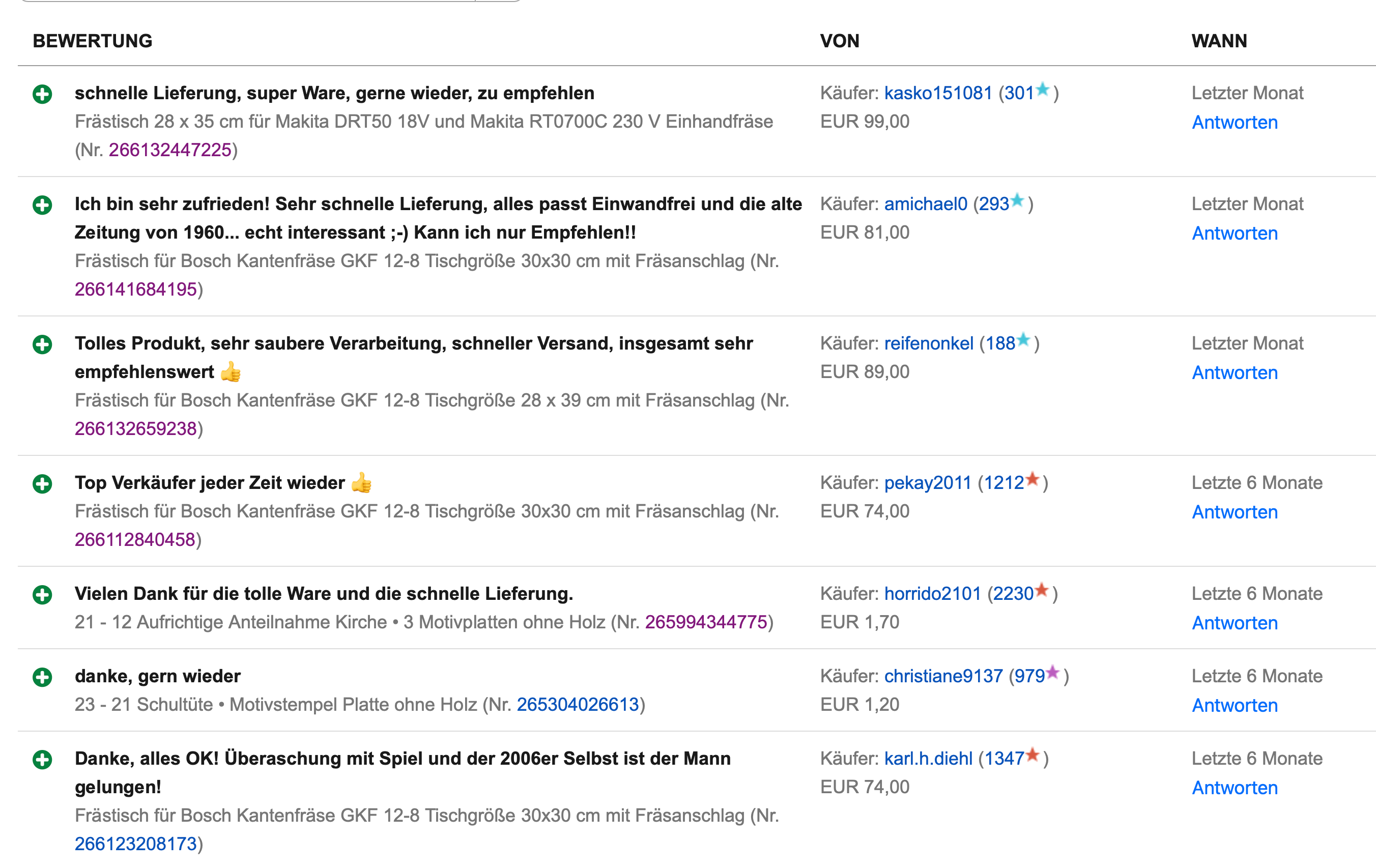Open buyer profile karl.h.diehl
The image size is (1376, 868).
(928, 759)
